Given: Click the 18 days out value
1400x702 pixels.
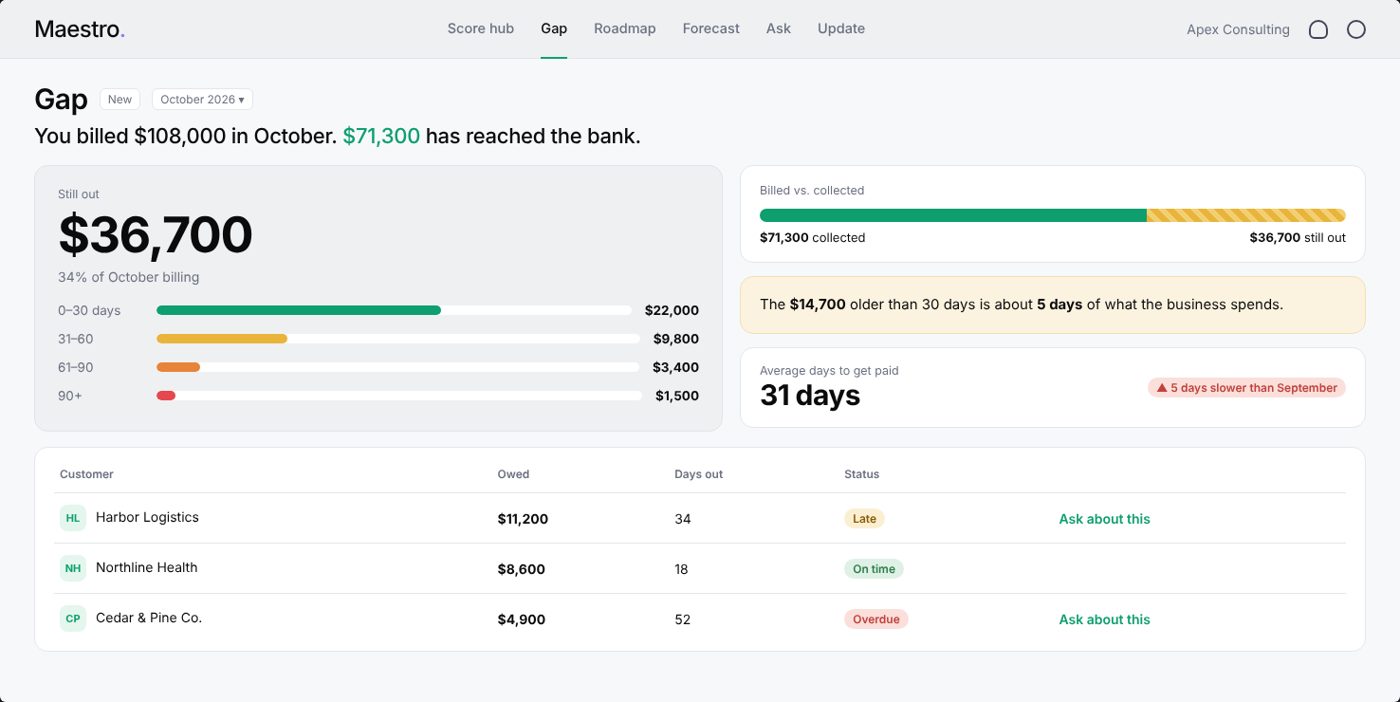Looking at the screenshot, I should click(681, 569).
